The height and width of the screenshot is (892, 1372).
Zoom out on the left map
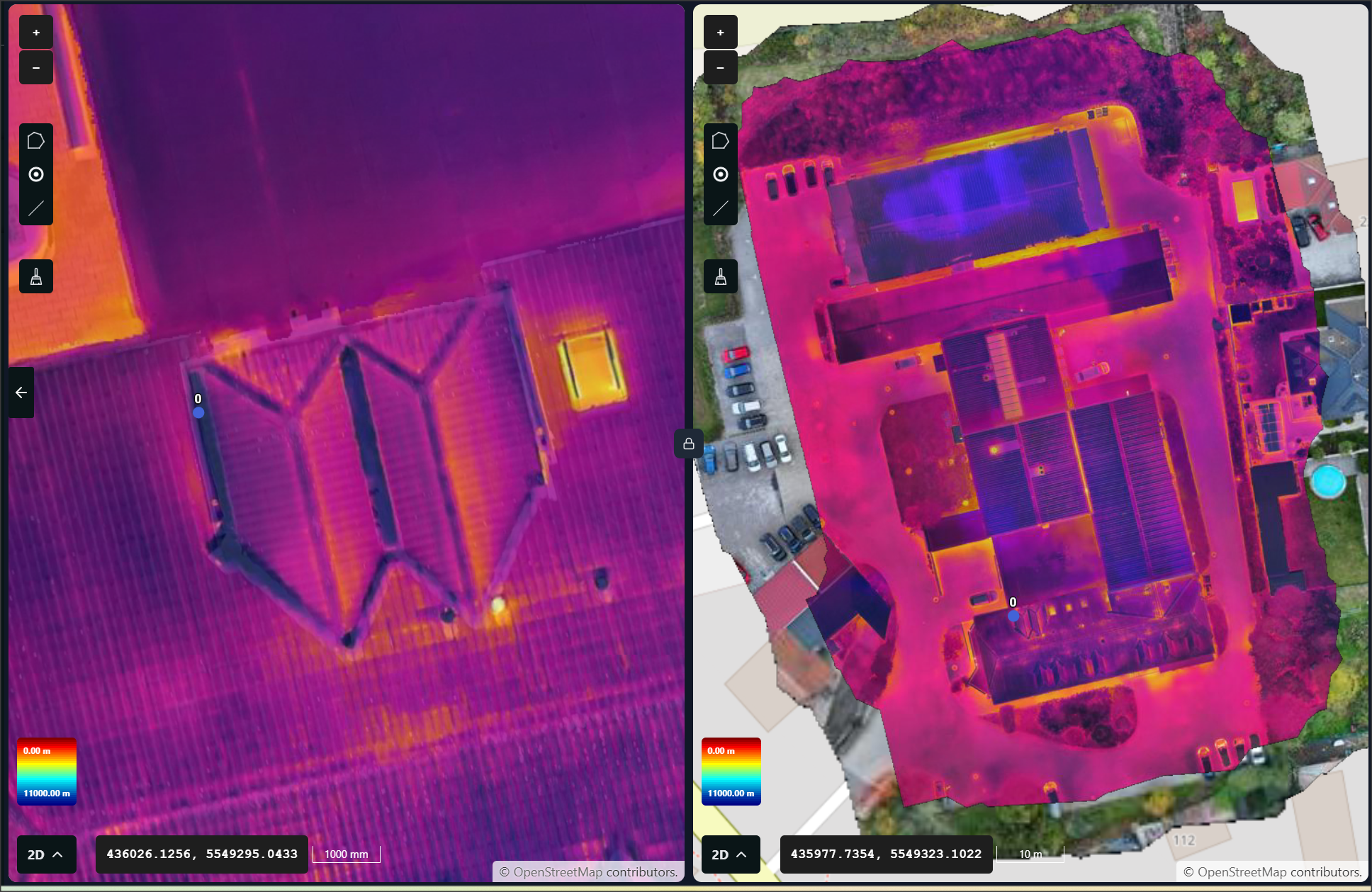(36, 68)
